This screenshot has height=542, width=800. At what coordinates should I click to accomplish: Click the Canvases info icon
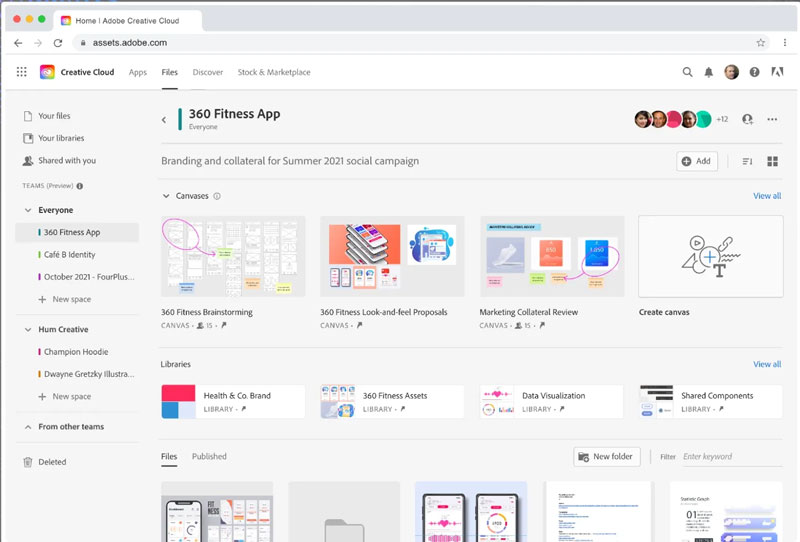click(x=217, y=196)
